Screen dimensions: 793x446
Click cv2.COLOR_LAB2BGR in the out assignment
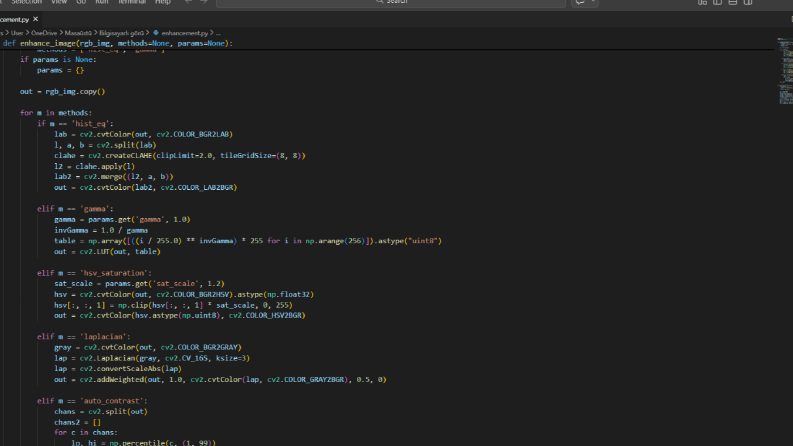point(198,187)
